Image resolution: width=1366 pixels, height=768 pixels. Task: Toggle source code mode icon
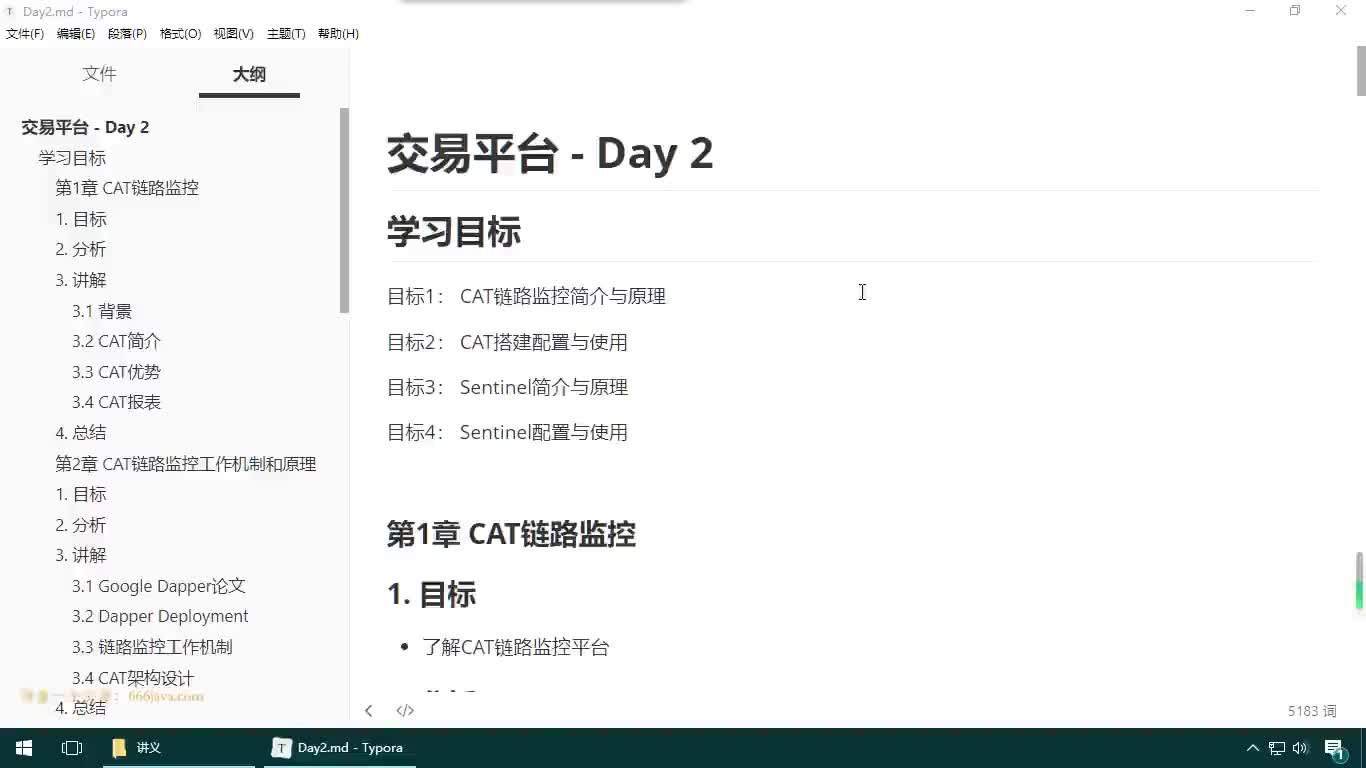tap(405, 711)
